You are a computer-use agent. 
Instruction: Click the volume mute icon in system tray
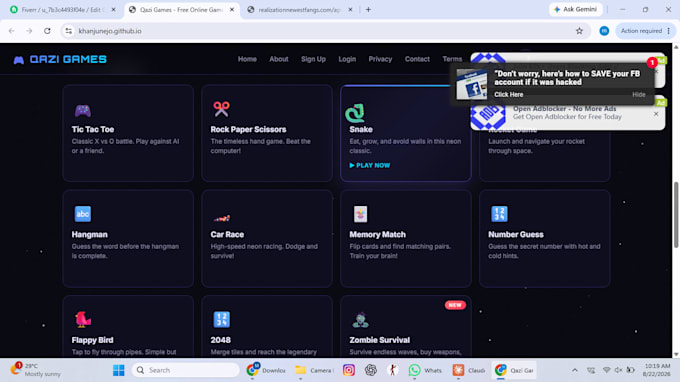pyautogui.click(x=618, y=370)
